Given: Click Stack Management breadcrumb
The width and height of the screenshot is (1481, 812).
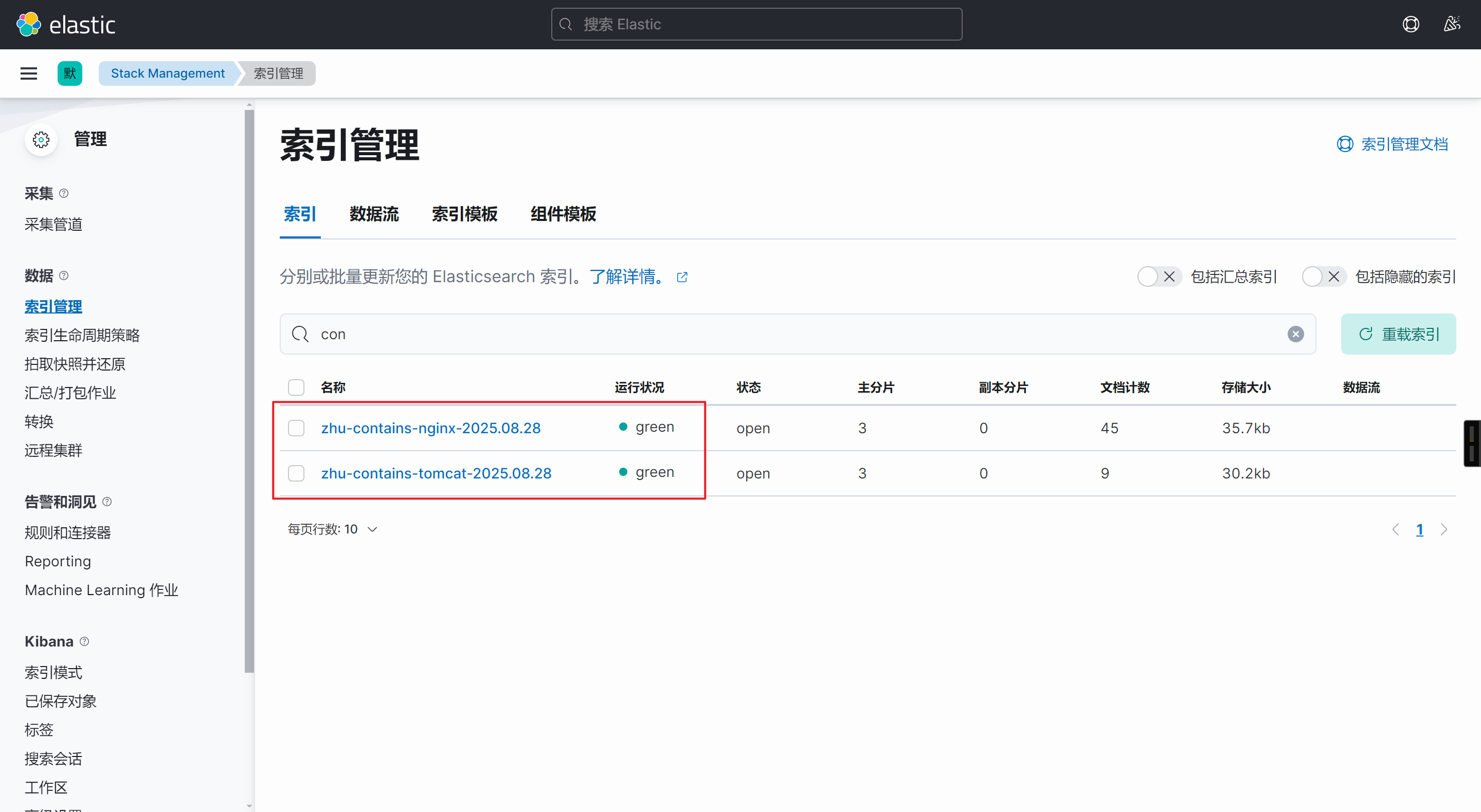Looking at the screenshot, I should point(167,73).
